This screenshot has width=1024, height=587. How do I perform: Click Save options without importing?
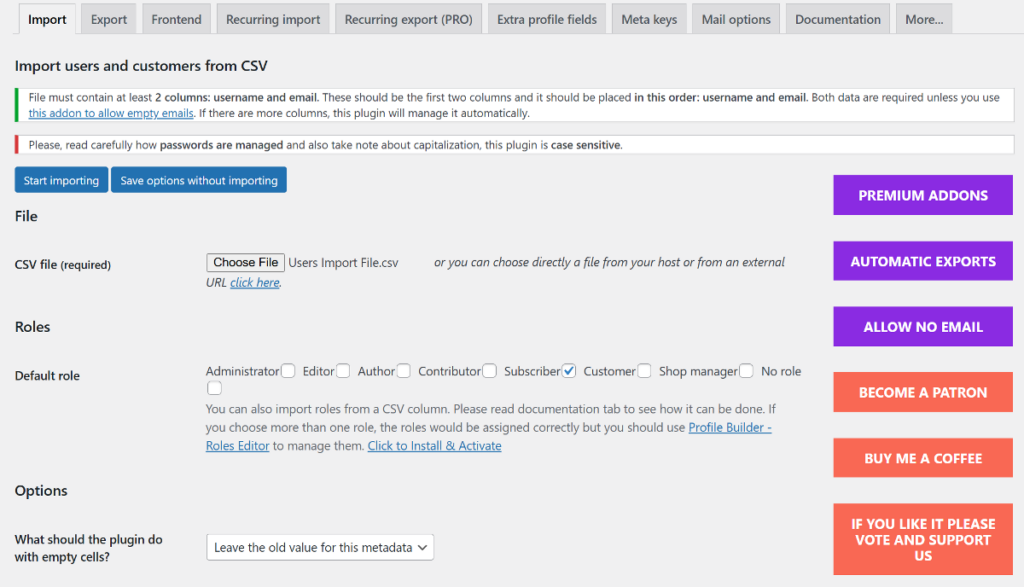[198, 179]
